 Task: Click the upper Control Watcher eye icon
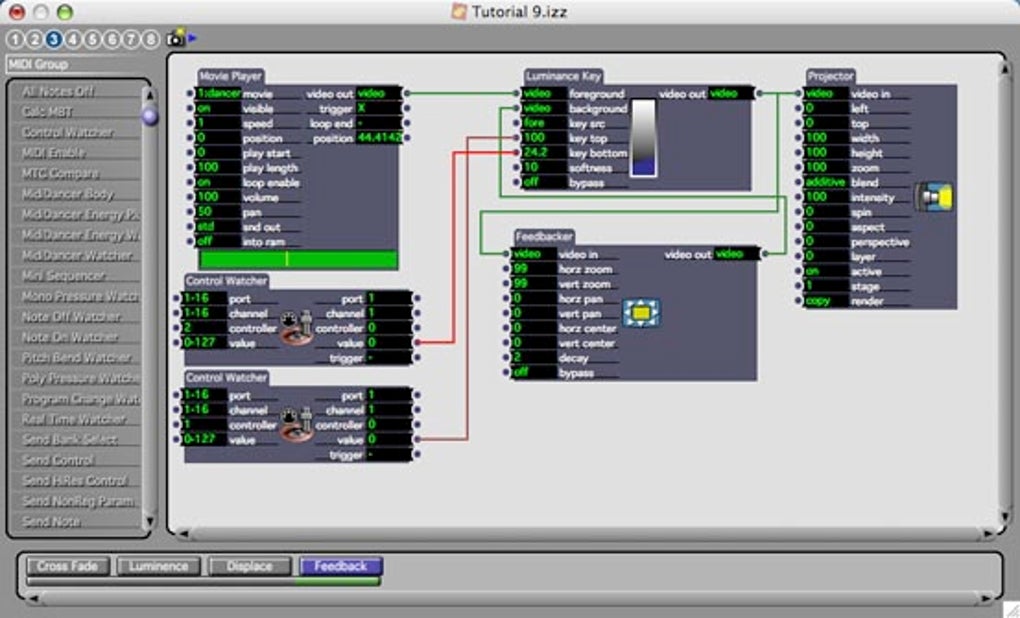pyautogui.click(x=296, y=327)
